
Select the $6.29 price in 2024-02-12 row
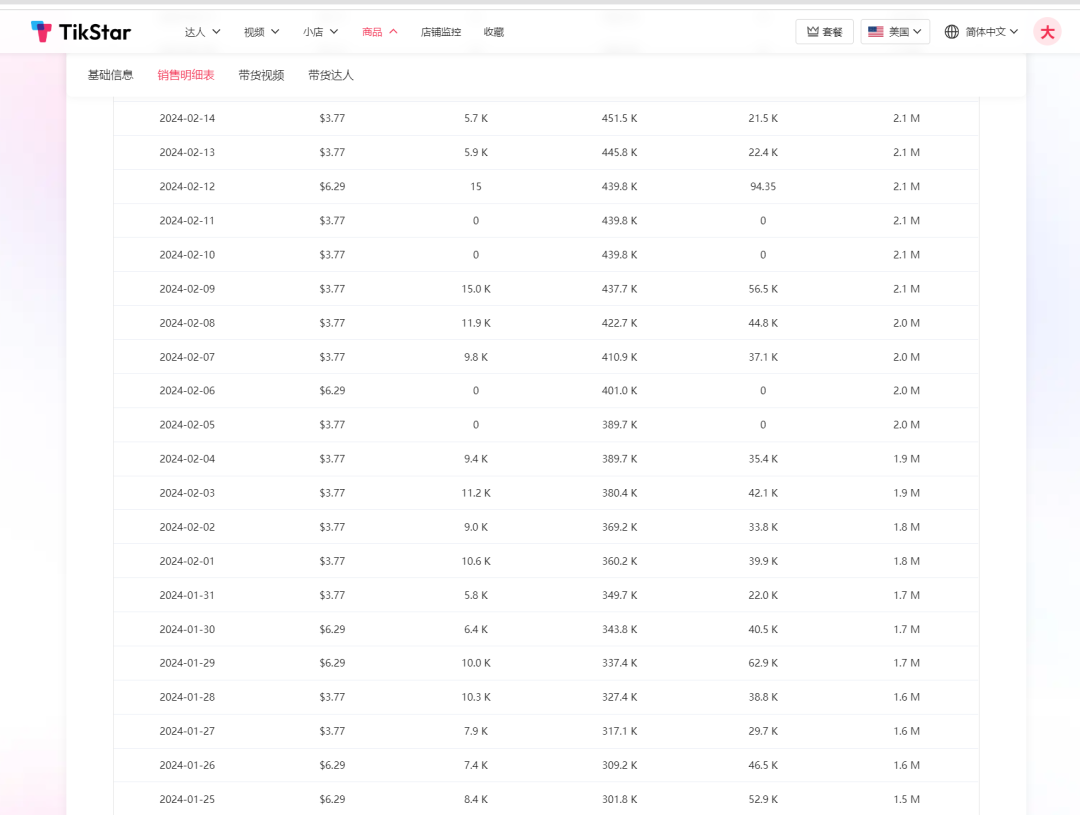[x=332, y=186]
